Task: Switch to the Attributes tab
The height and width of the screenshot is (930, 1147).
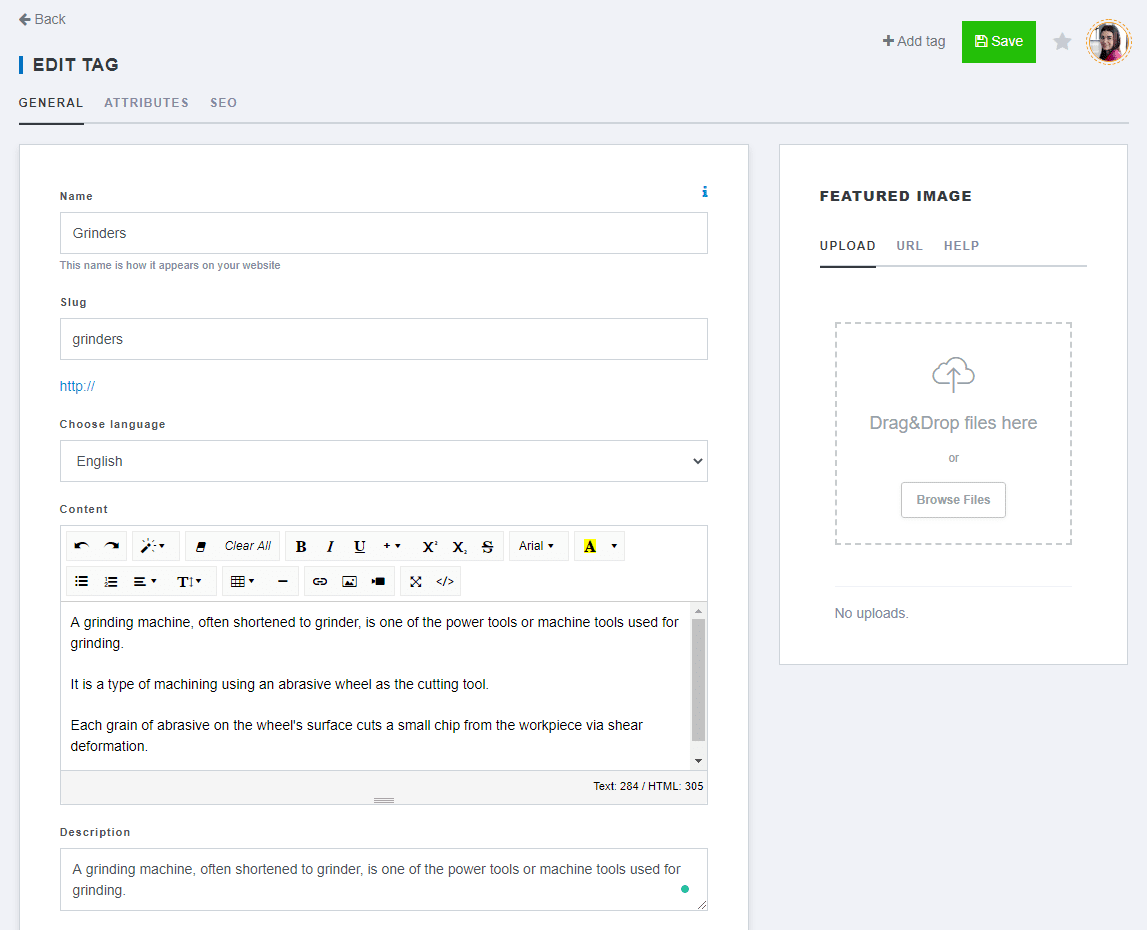Action: (x=146, y=102)
